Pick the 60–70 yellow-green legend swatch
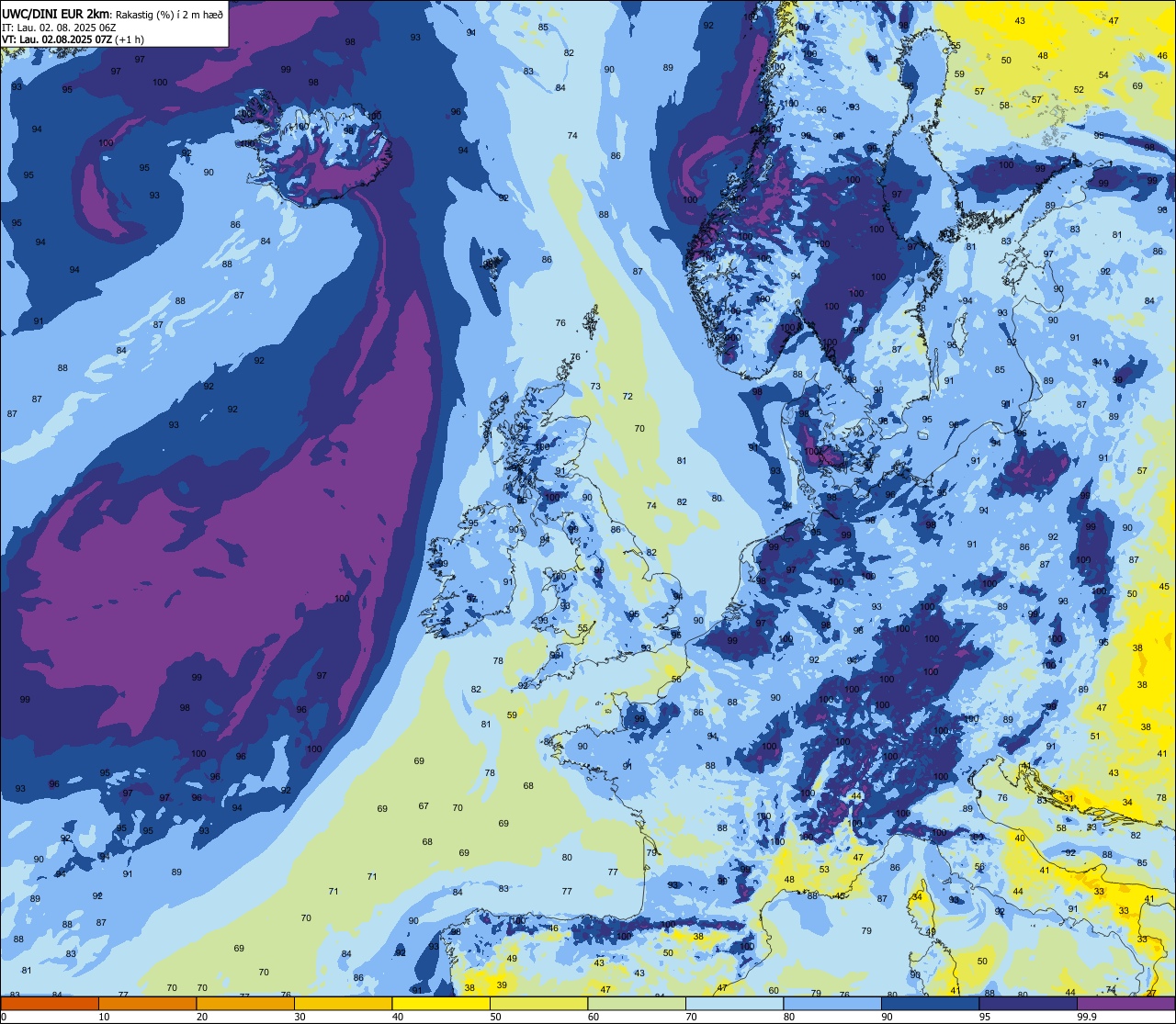This screenshot has width=1176, height=1024. 637,1004
